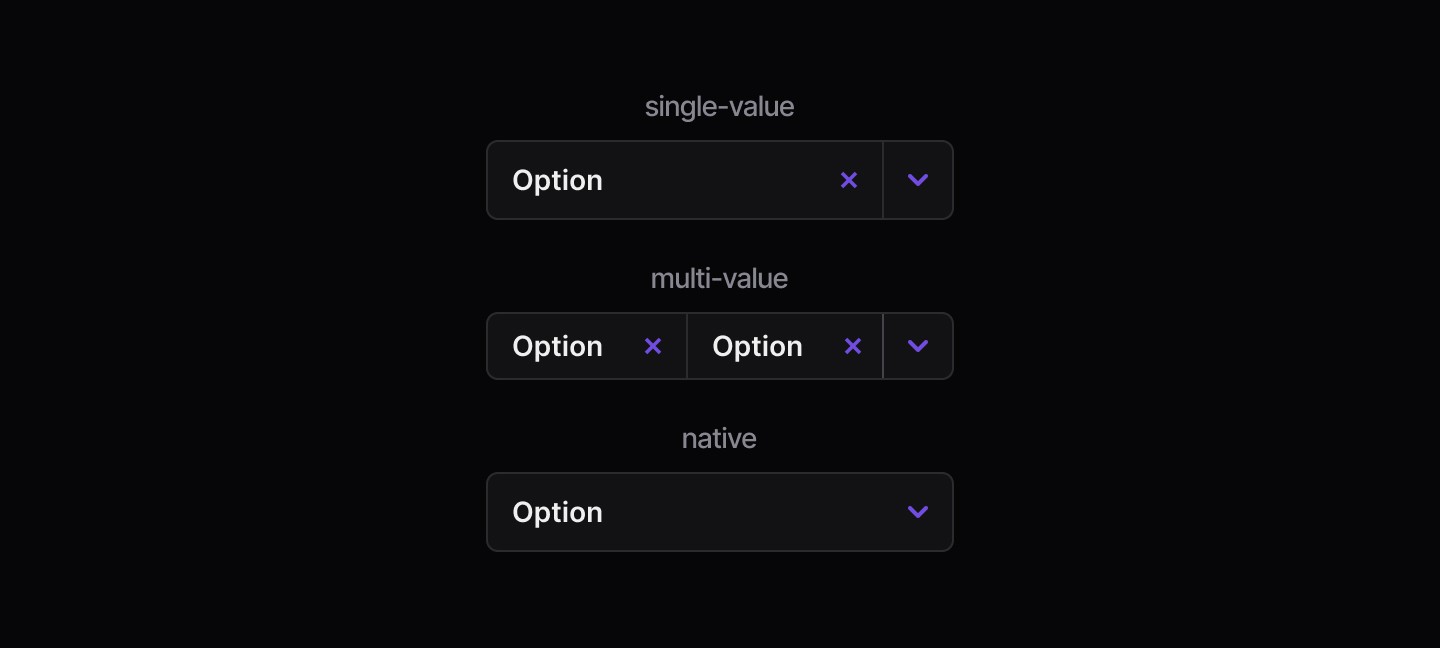Click the chevron icon in the native select

[x=918, y=512]
